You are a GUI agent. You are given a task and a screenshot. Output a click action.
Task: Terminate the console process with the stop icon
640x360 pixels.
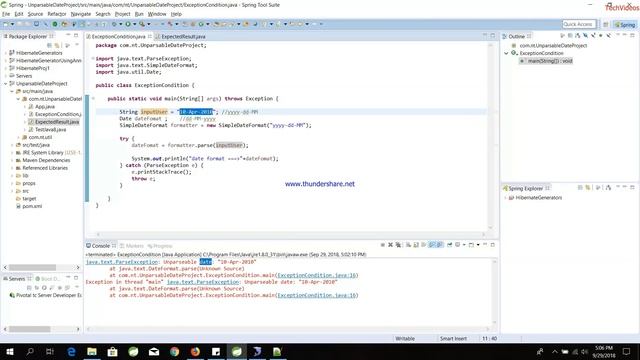[x=383, y=245]
